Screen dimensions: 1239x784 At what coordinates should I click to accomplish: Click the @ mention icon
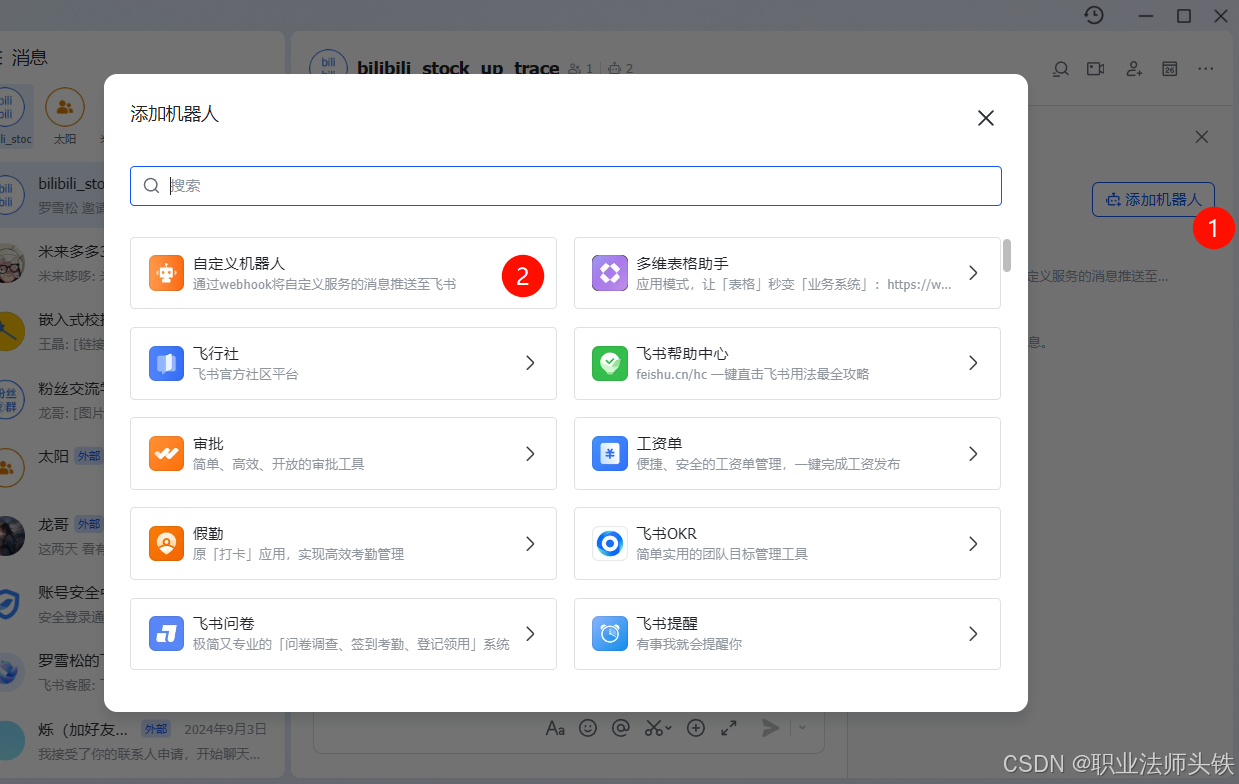(x=620, y=728)
